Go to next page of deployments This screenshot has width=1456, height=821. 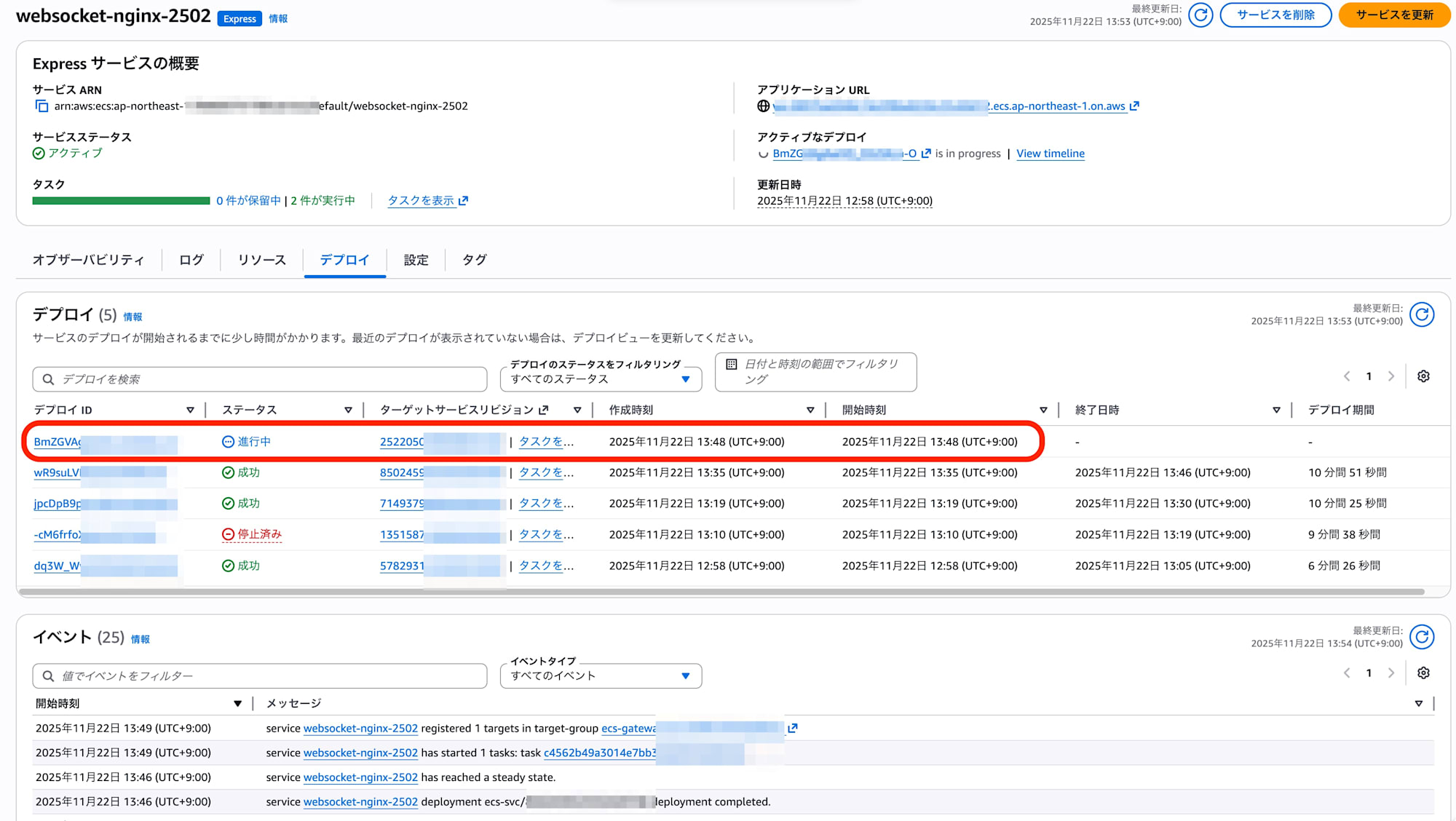point(1391,376)
